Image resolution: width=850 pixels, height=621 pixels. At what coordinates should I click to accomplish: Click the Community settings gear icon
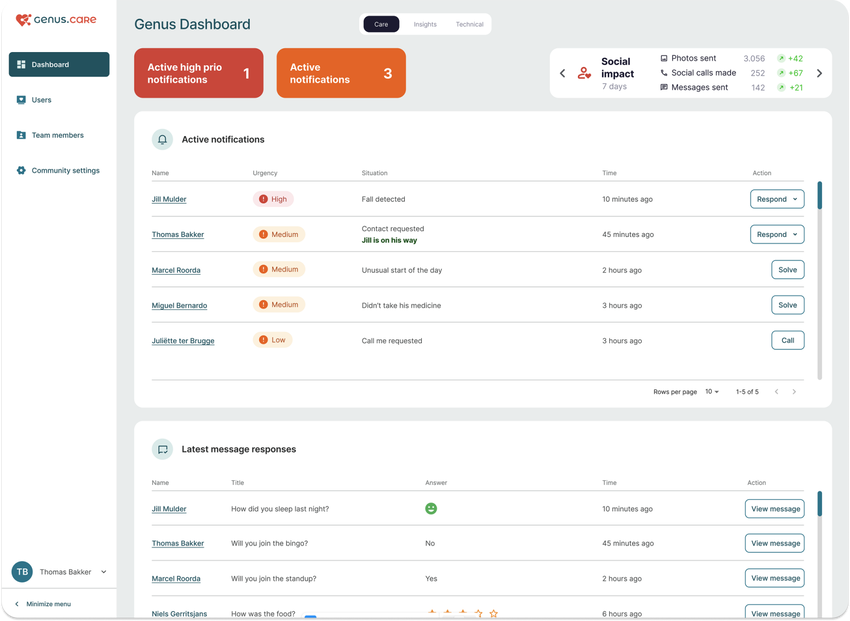pyautogui.click(x=21, y=170)
